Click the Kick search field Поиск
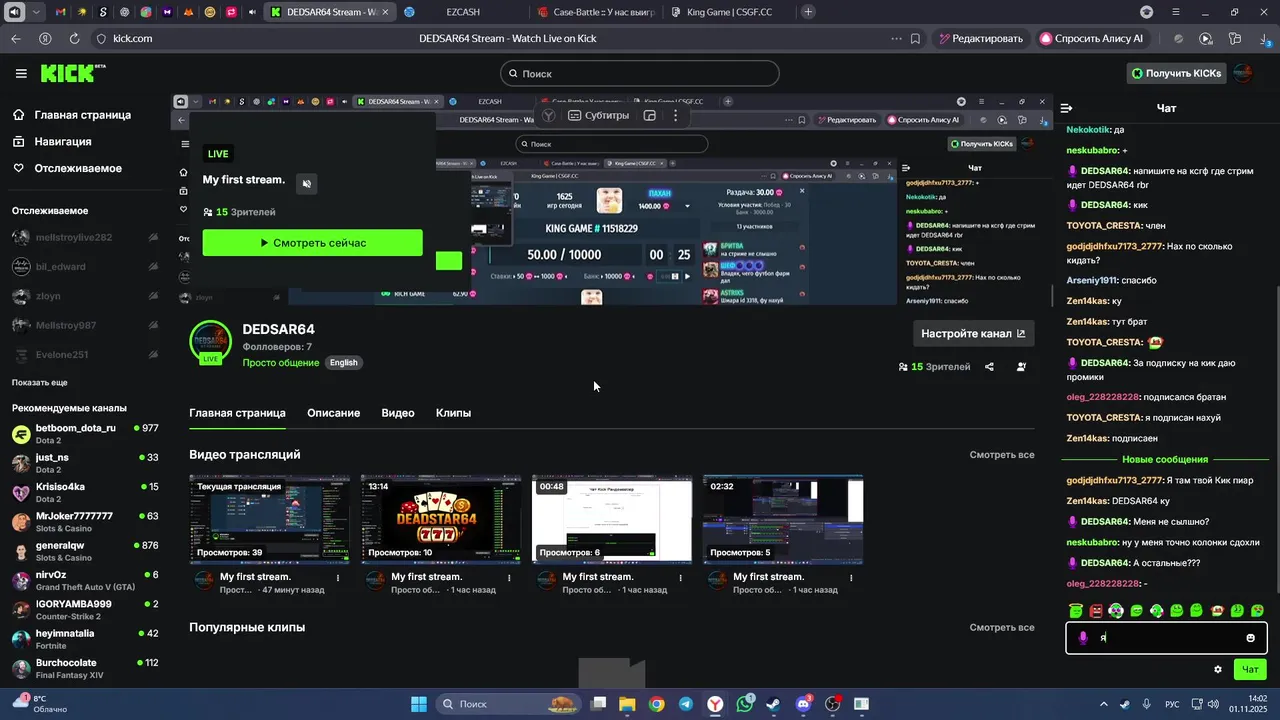This screenshot has height=720, width=1280. click(639, 73)
